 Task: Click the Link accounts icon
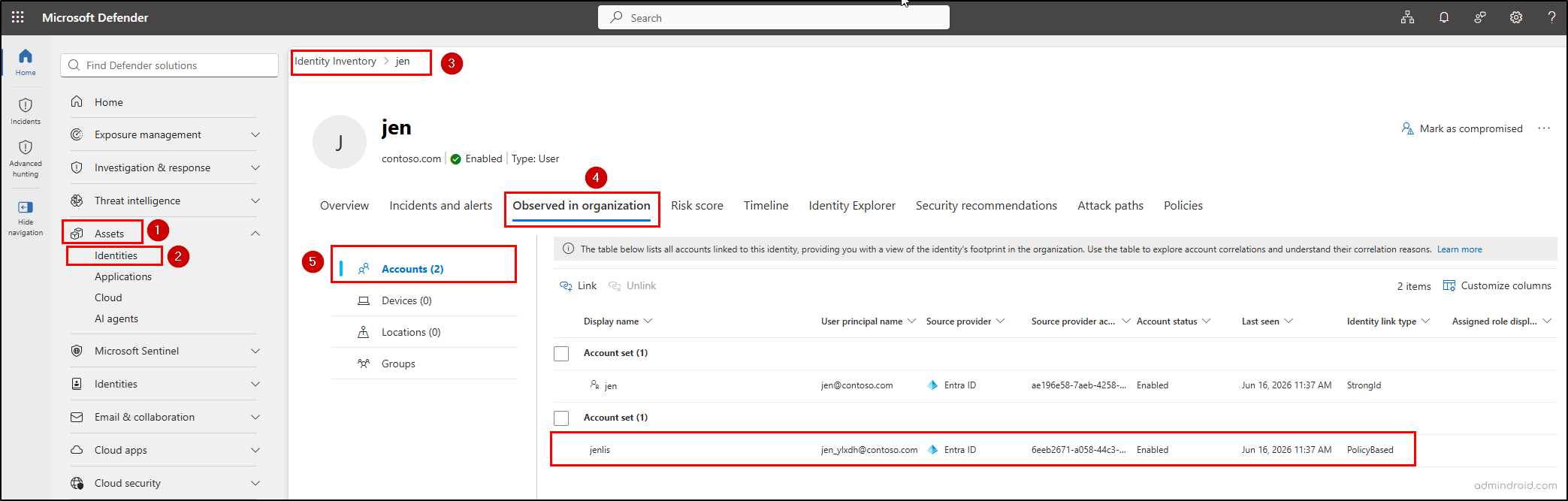[x=566, y=286]
